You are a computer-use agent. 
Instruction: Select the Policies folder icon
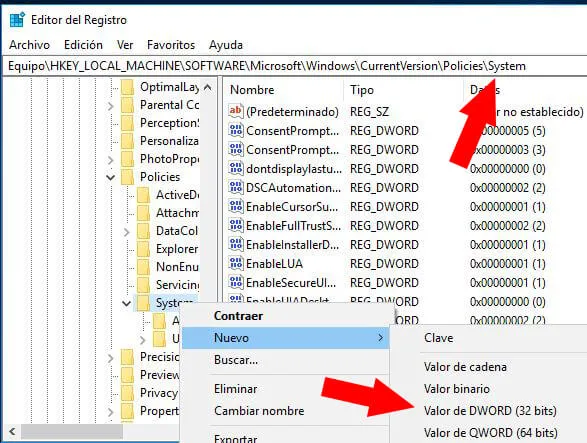click(128, 177)
